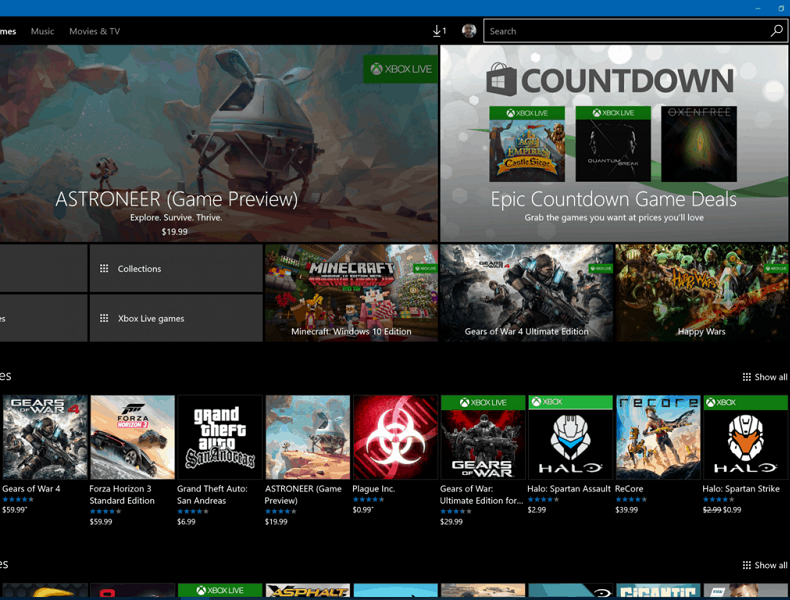
Task: Open Halo: Spartan Strike game icon
Action: [745, 437]
